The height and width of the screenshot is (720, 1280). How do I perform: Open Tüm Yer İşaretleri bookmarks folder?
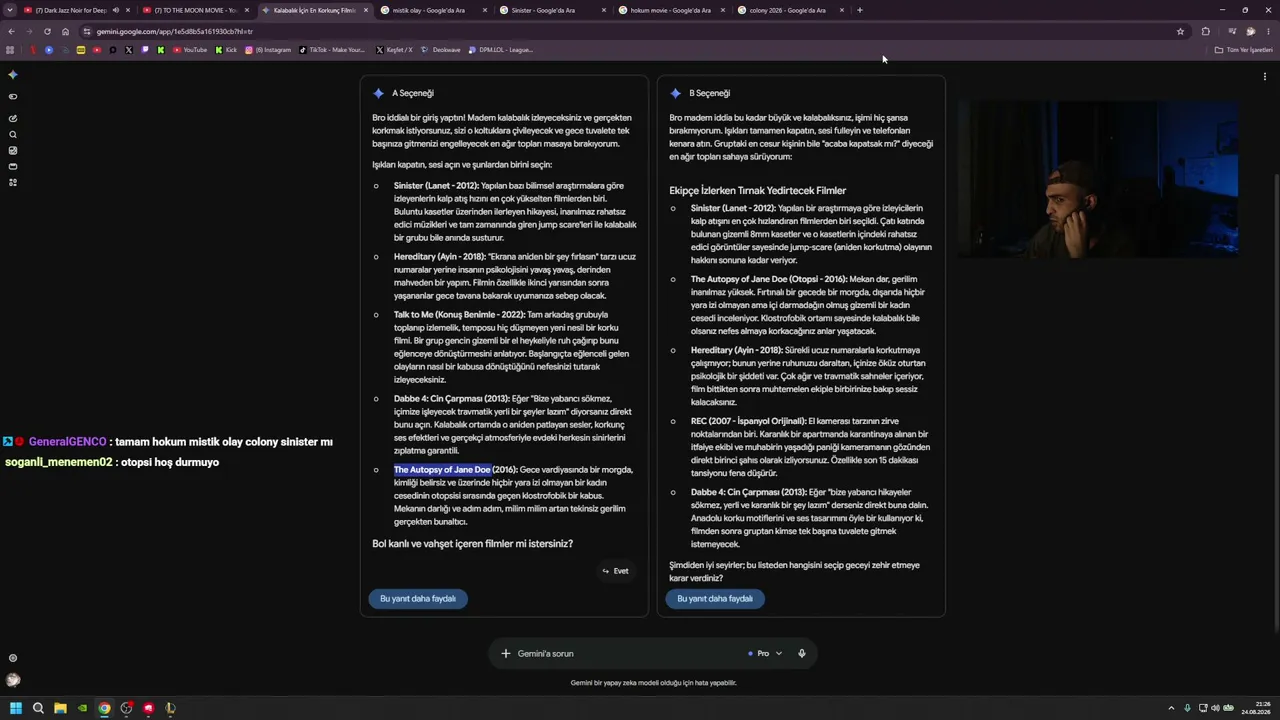1243,50
